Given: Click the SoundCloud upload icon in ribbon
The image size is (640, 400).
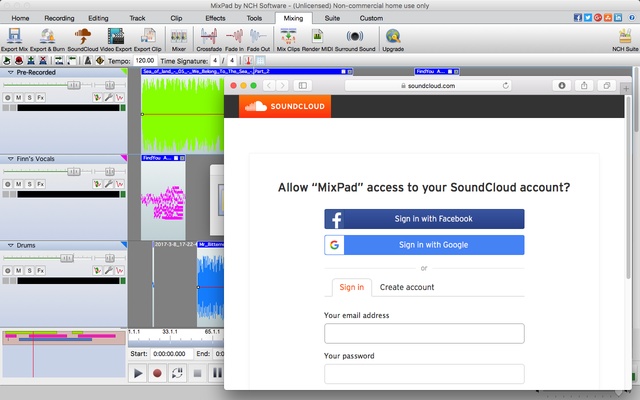Looking at the screenshot, I should point(83,39).
